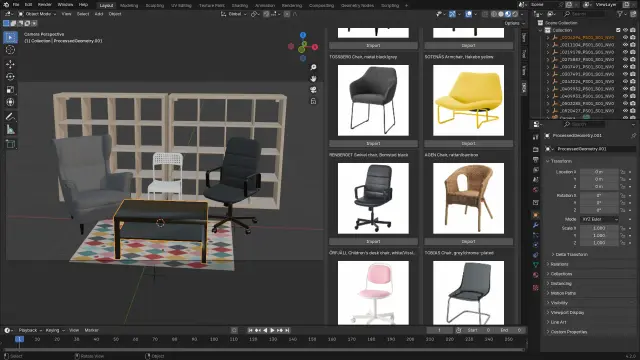Toggle the snapping magnet in viewport header
The height and width of the screenshot is (360, 640).
point(266,14)
